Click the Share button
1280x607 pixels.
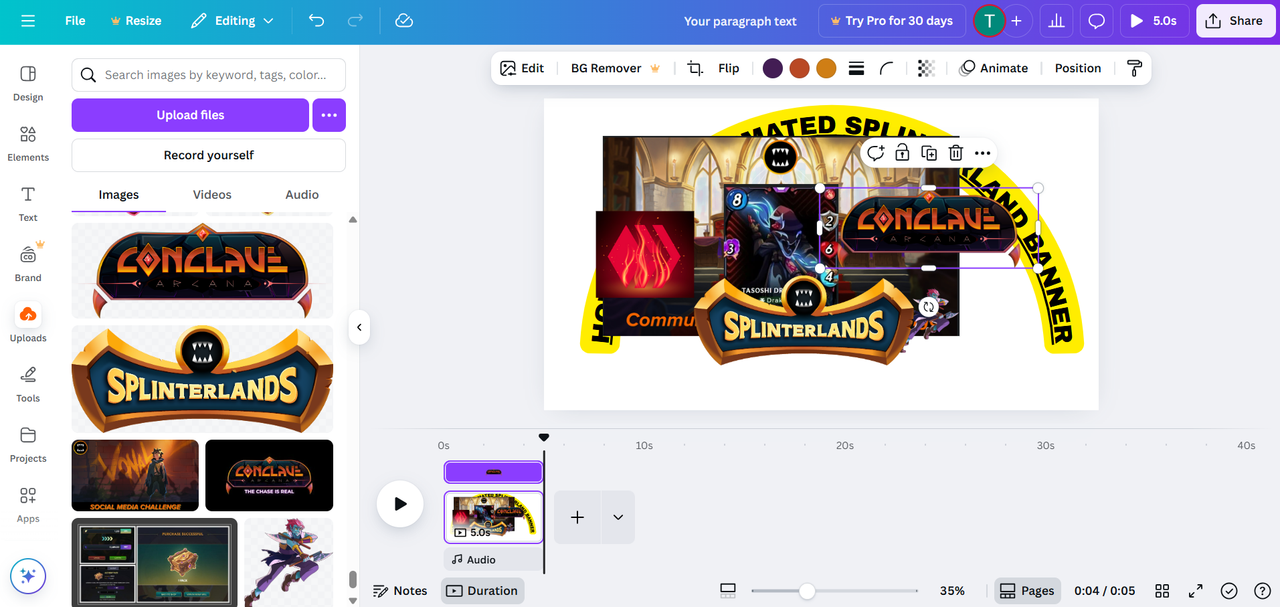[x=1235, y=21]
